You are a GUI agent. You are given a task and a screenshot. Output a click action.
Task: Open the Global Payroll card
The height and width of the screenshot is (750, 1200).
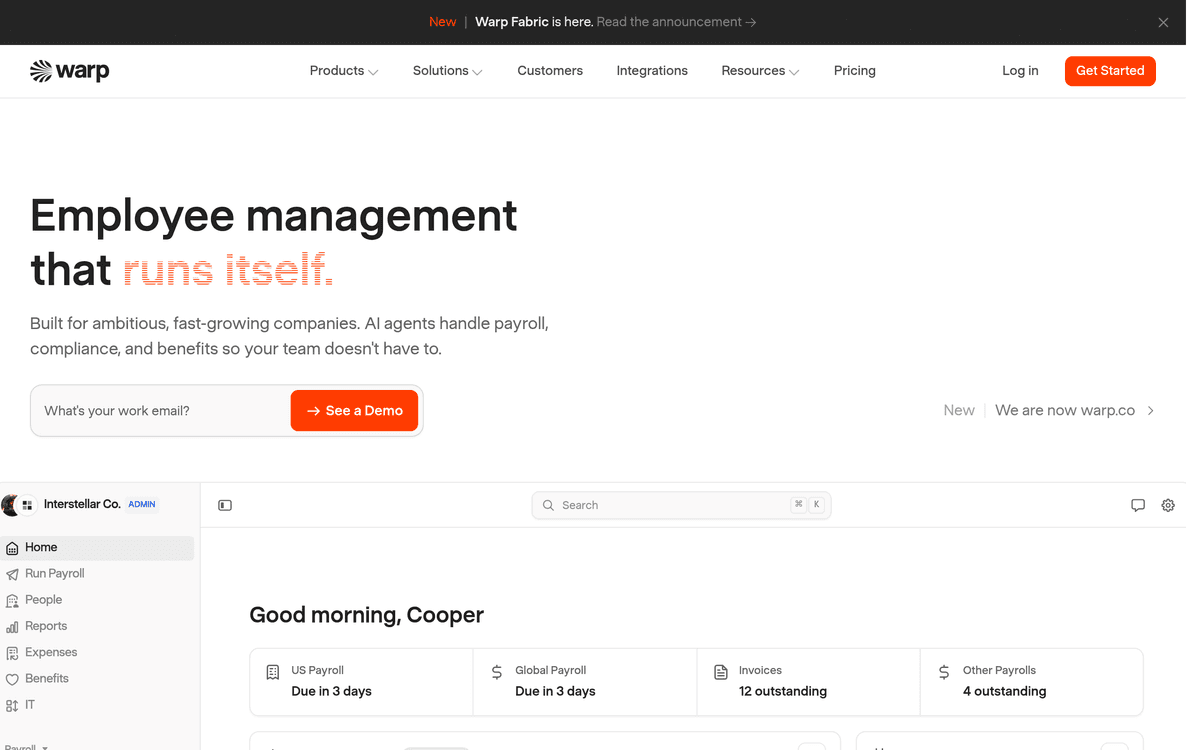click(585, 681)
